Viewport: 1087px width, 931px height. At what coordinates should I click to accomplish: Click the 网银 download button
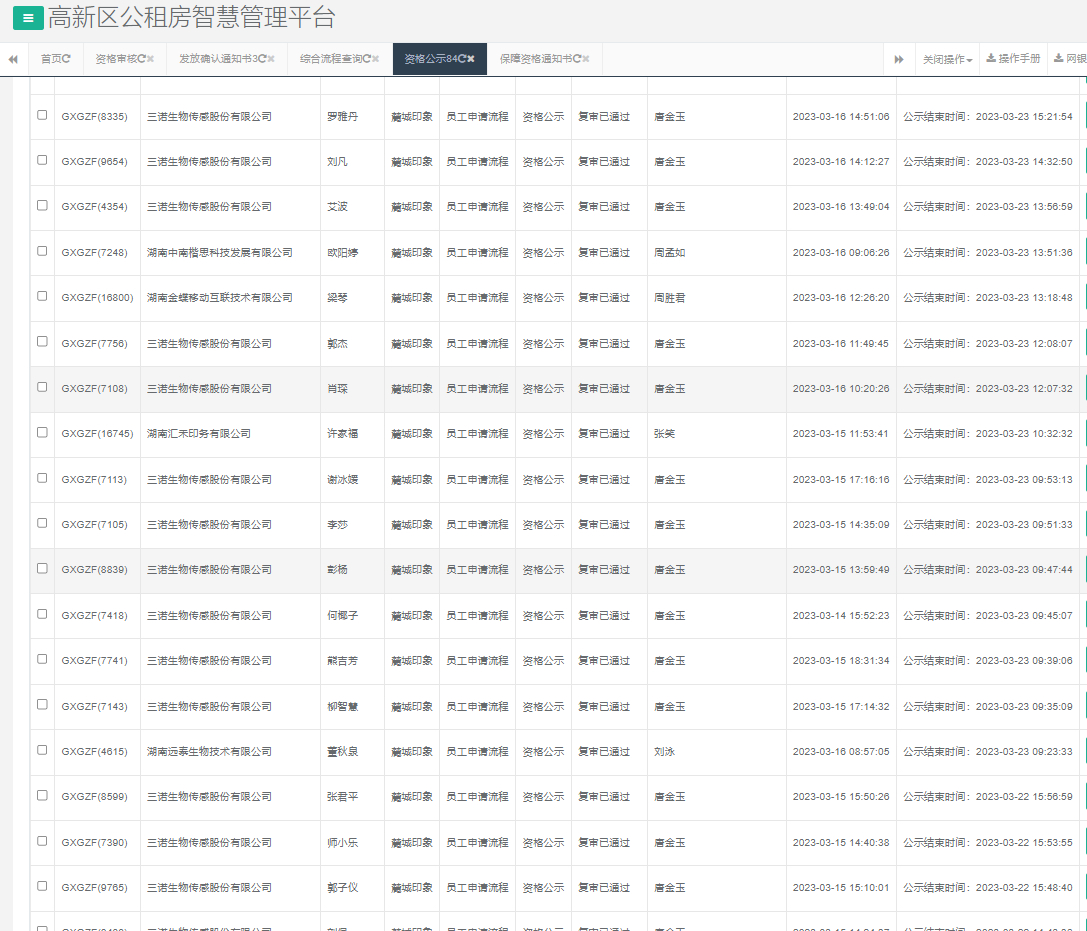tap(1069, 59)
